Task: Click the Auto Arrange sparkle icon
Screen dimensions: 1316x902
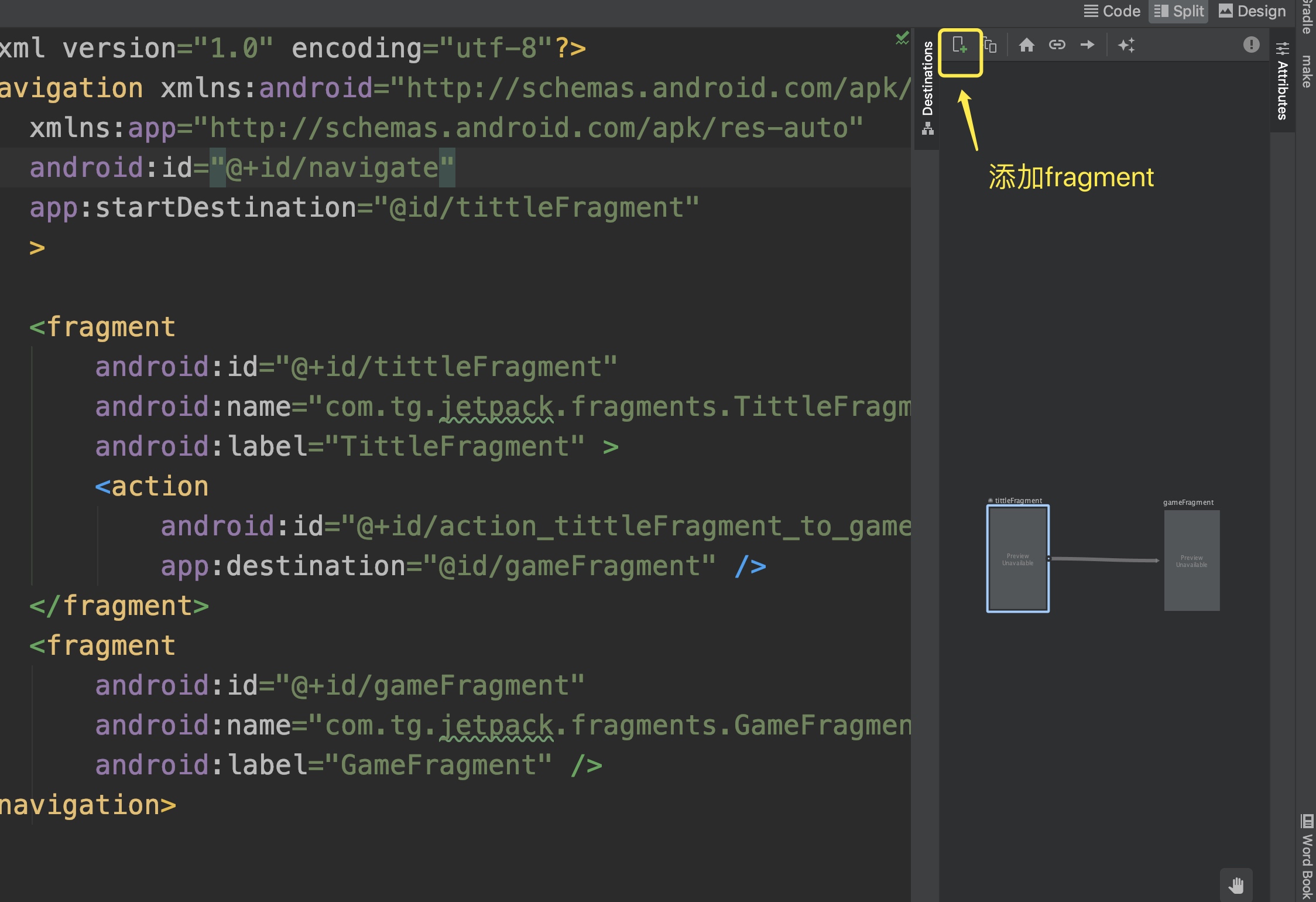Action: 1127,45
